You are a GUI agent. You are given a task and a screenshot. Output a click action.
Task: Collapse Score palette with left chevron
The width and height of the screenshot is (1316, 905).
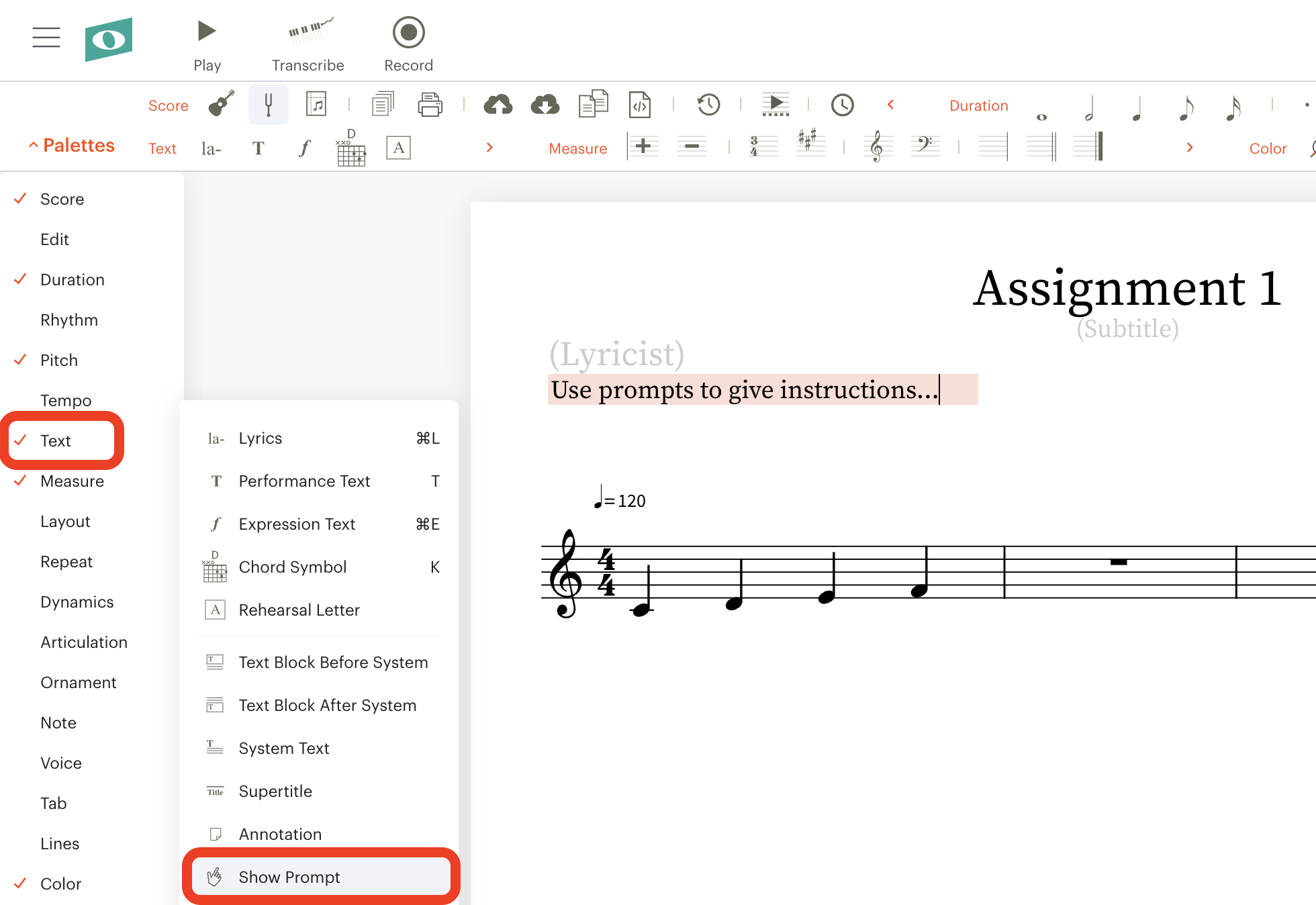[891, 105]
